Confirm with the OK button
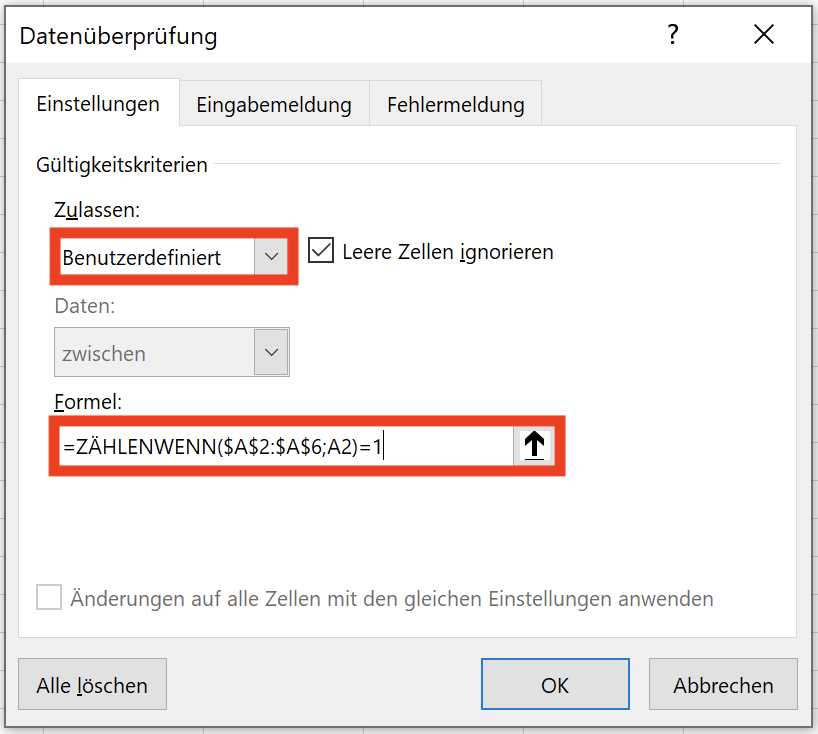 tap(555, 684)
